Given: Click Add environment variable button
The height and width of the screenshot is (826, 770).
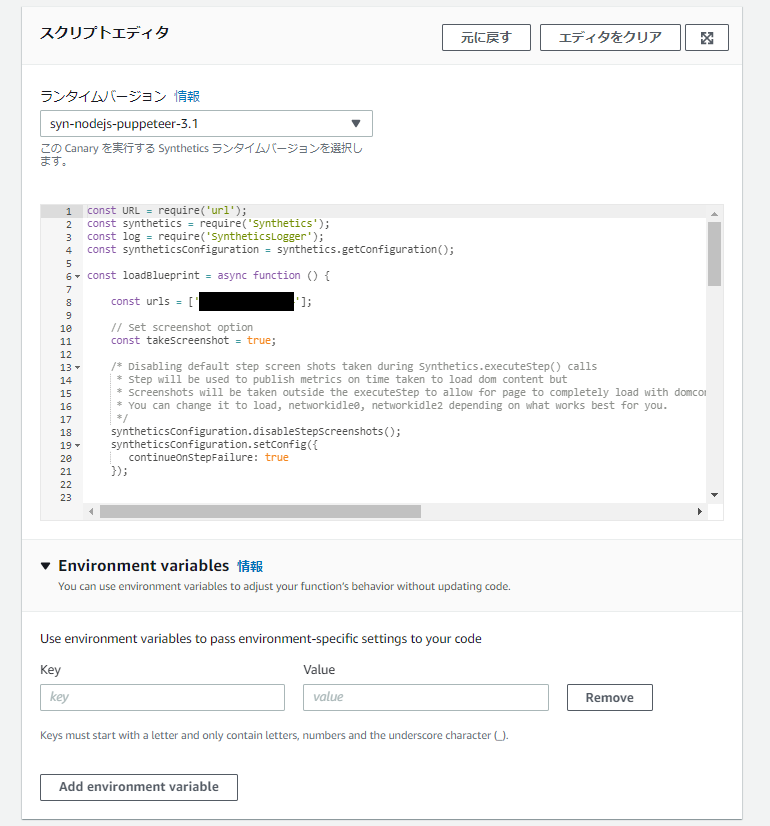Looking at the screenshot, I should point(139,787).
